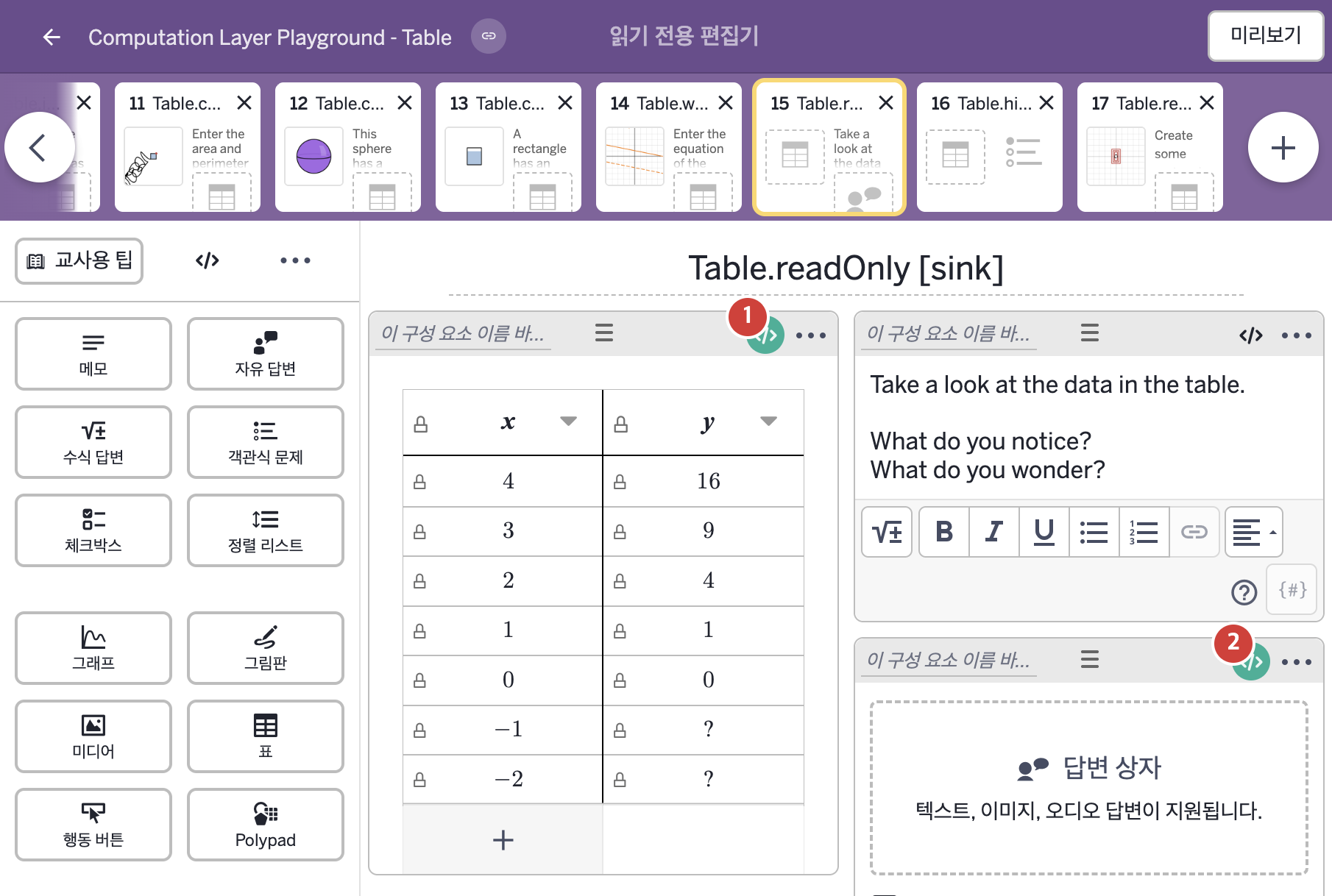
Task: Toggle underline formatting in the note
Action: tap(1044, 531)
